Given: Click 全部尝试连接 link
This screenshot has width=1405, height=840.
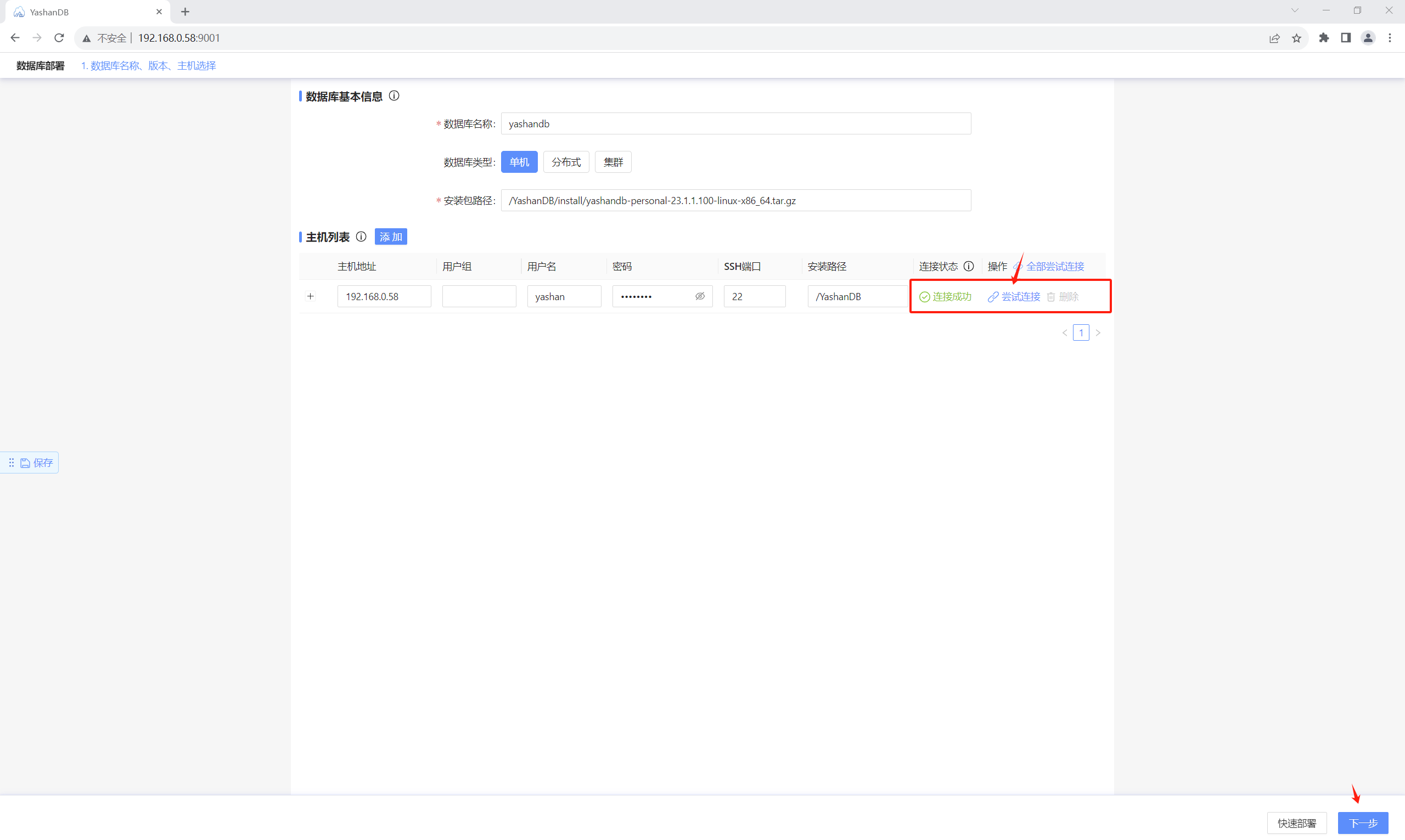Looking at the screenshot, I should click(1055, 266).
